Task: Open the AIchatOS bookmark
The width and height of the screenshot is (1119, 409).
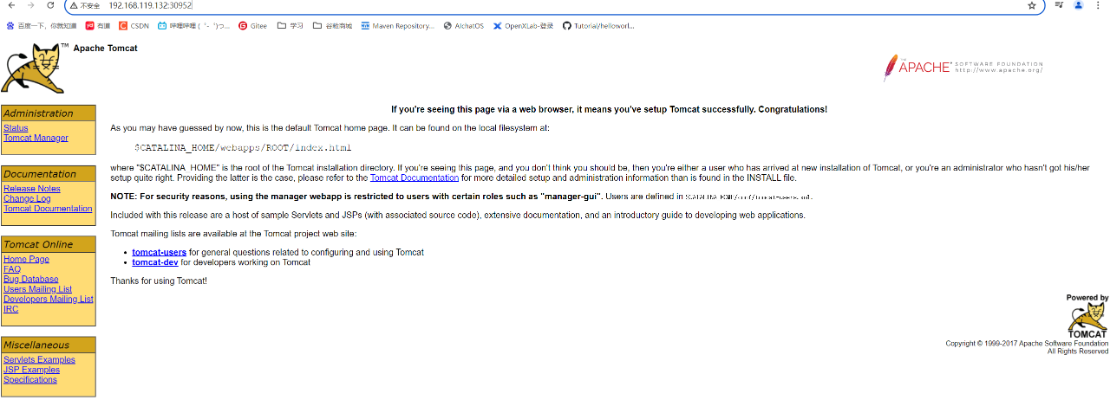Action: 463,26
